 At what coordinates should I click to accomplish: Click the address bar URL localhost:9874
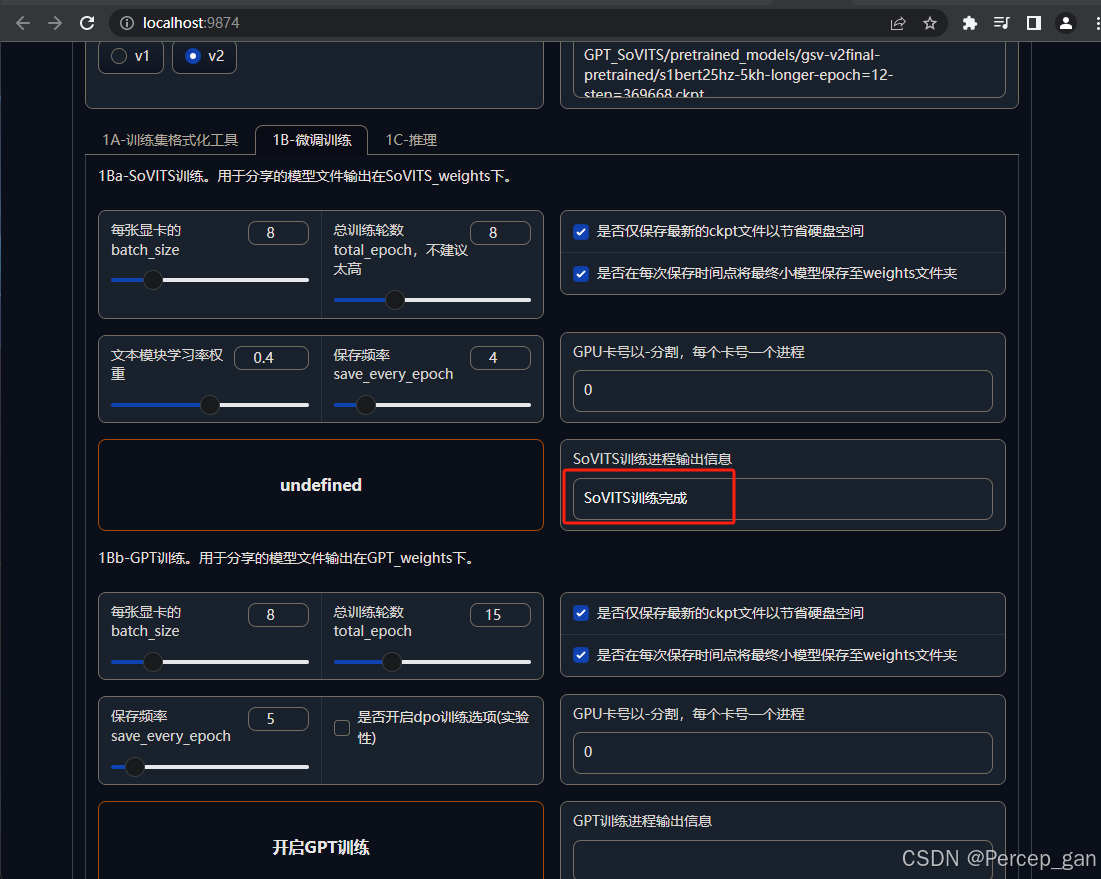pyautogui.click(x=191, y=23)
